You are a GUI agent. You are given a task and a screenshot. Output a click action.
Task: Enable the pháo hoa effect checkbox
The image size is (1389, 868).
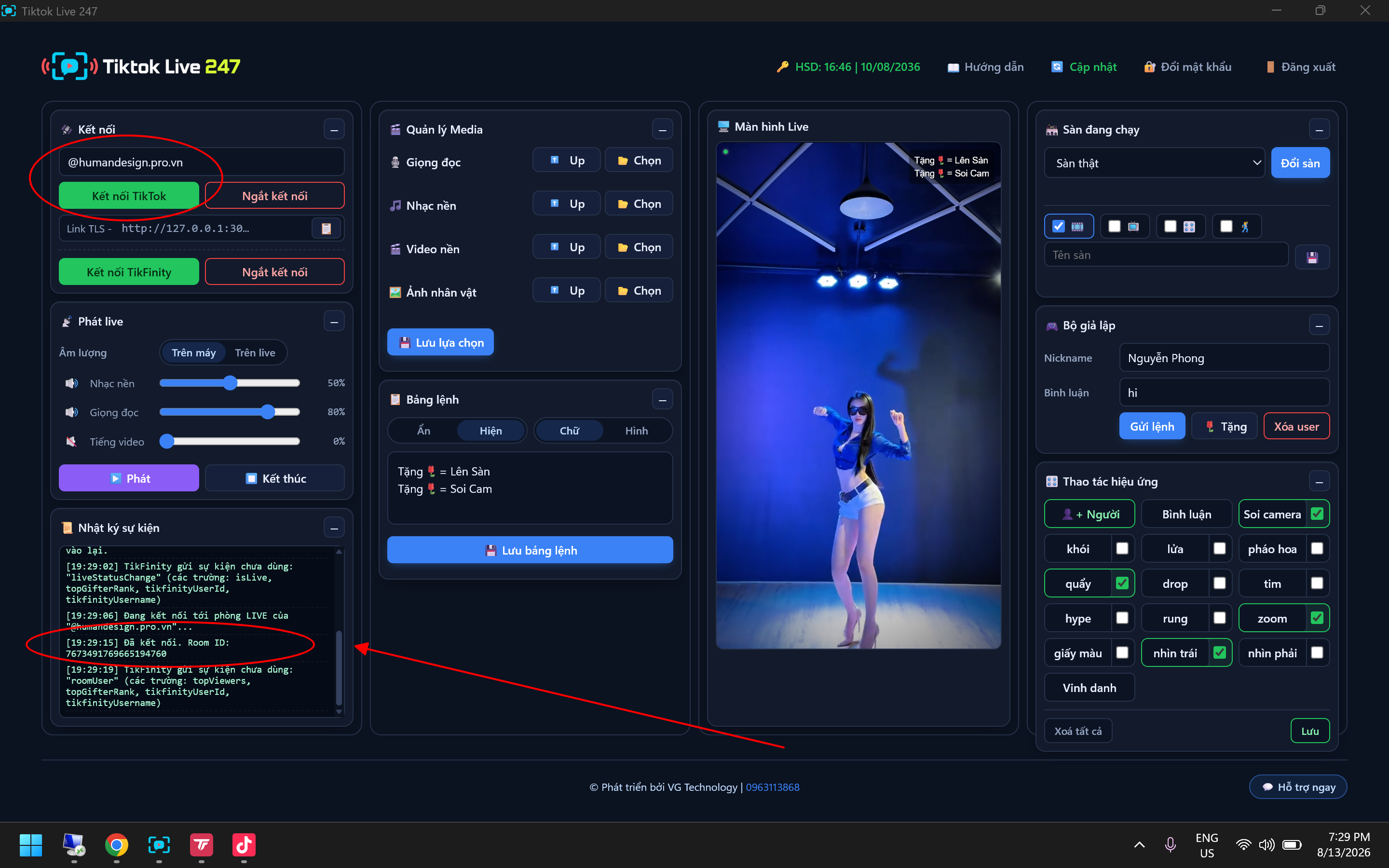[x=1317, y=549]
